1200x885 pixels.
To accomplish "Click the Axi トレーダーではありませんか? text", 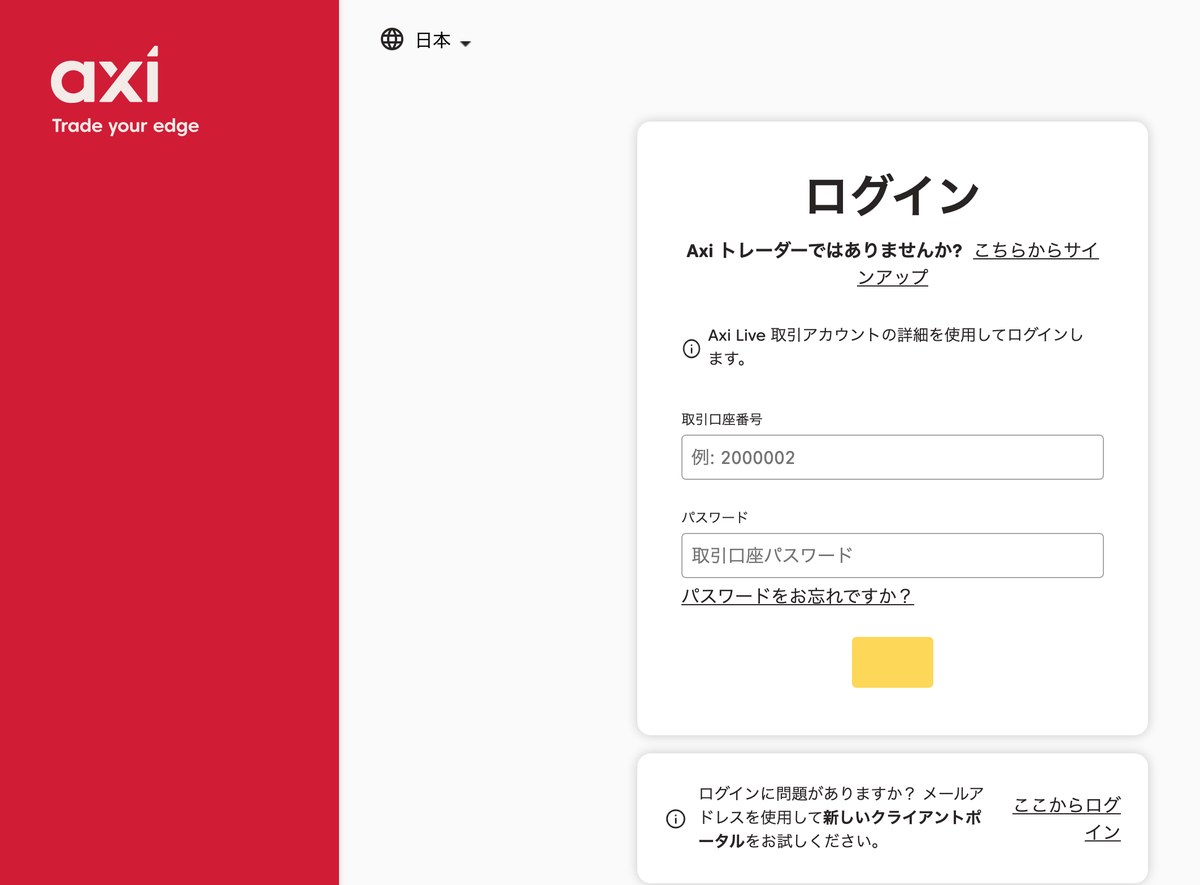I will coord(824,250).
